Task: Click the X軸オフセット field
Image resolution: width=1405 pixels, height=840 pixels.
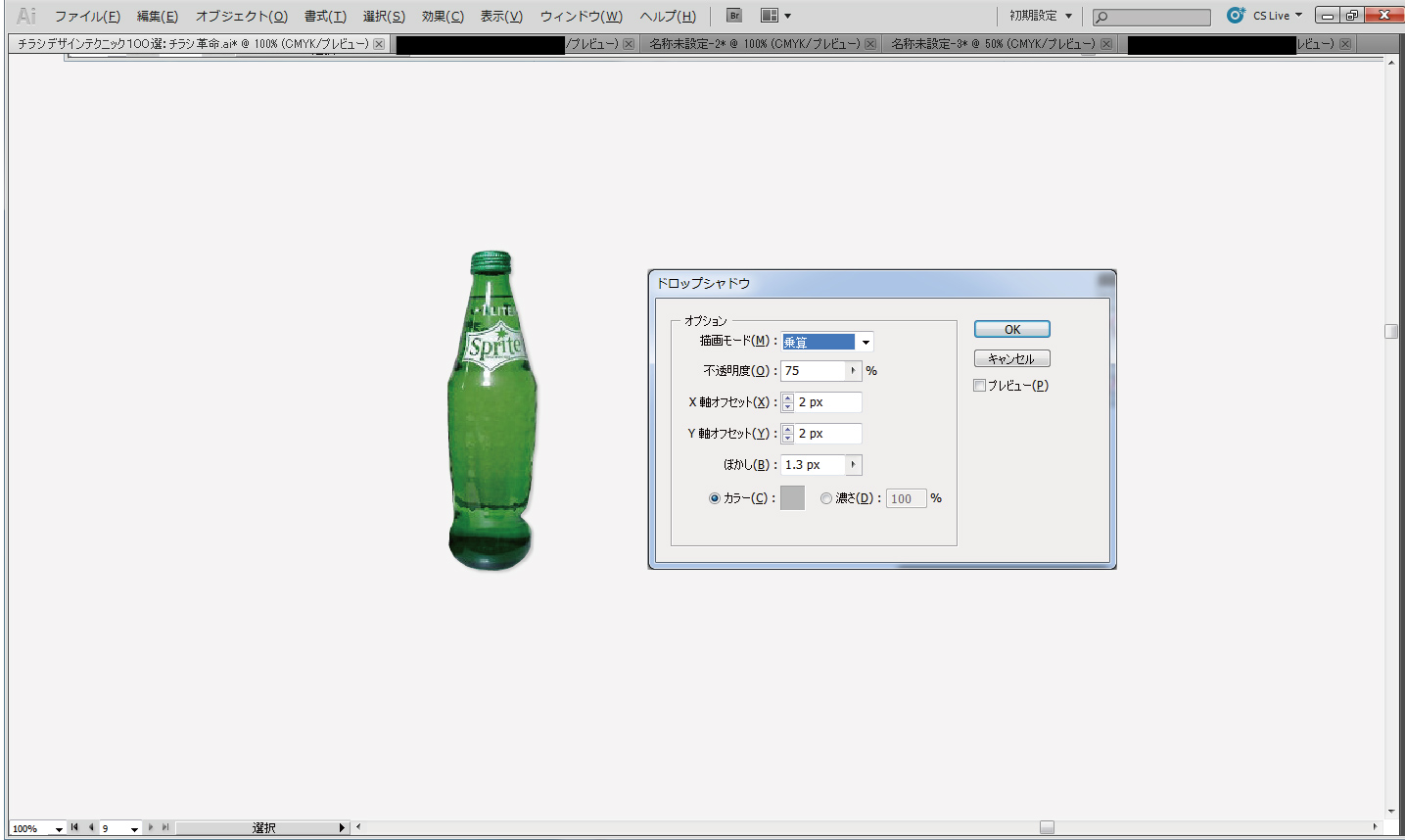Action: tap(828, 402)
